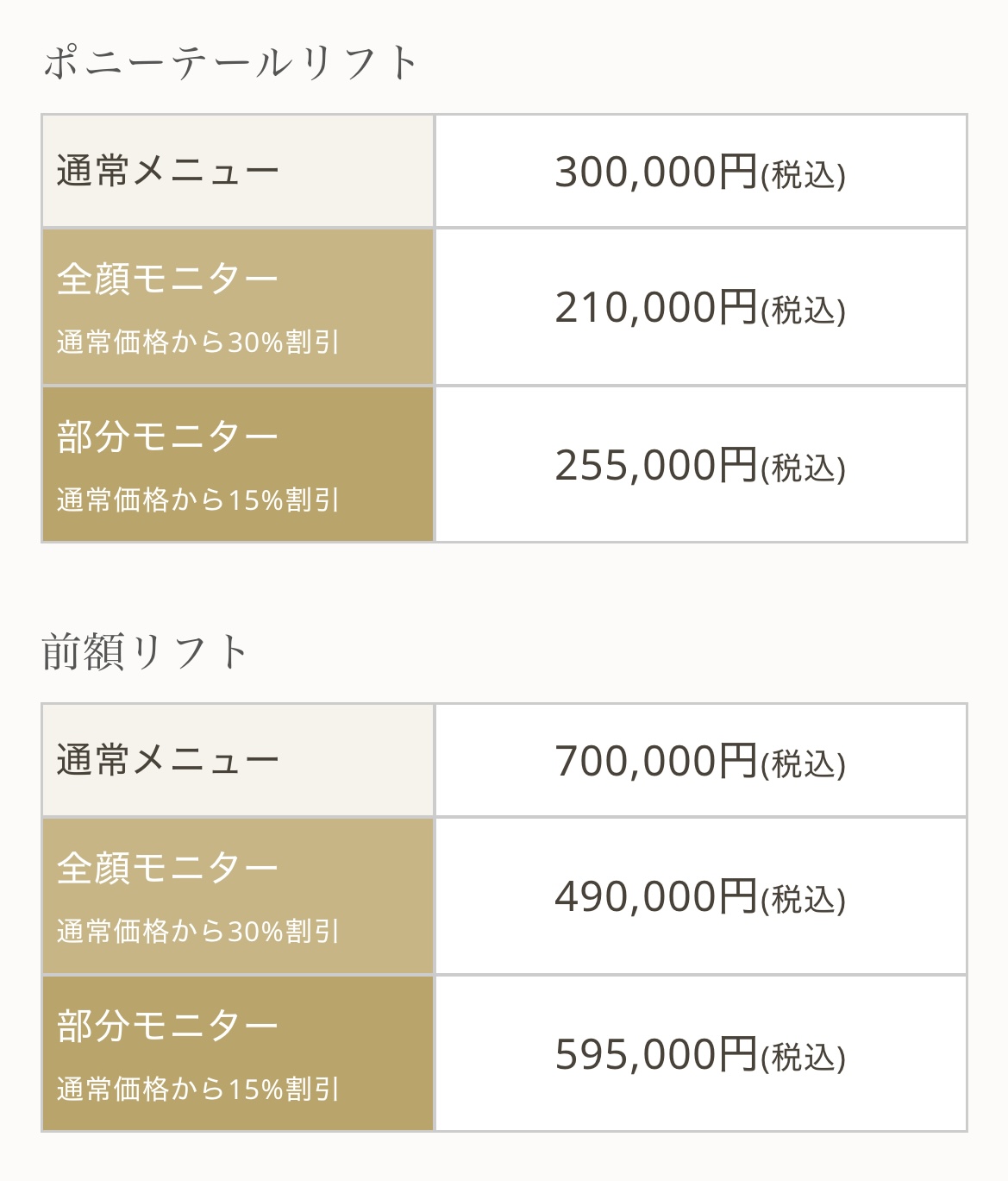Viewport: 1008px width, 1181px height.
Task: Click 15%割引 note in 前額リフト table
Action: (x=198, y=1090)
